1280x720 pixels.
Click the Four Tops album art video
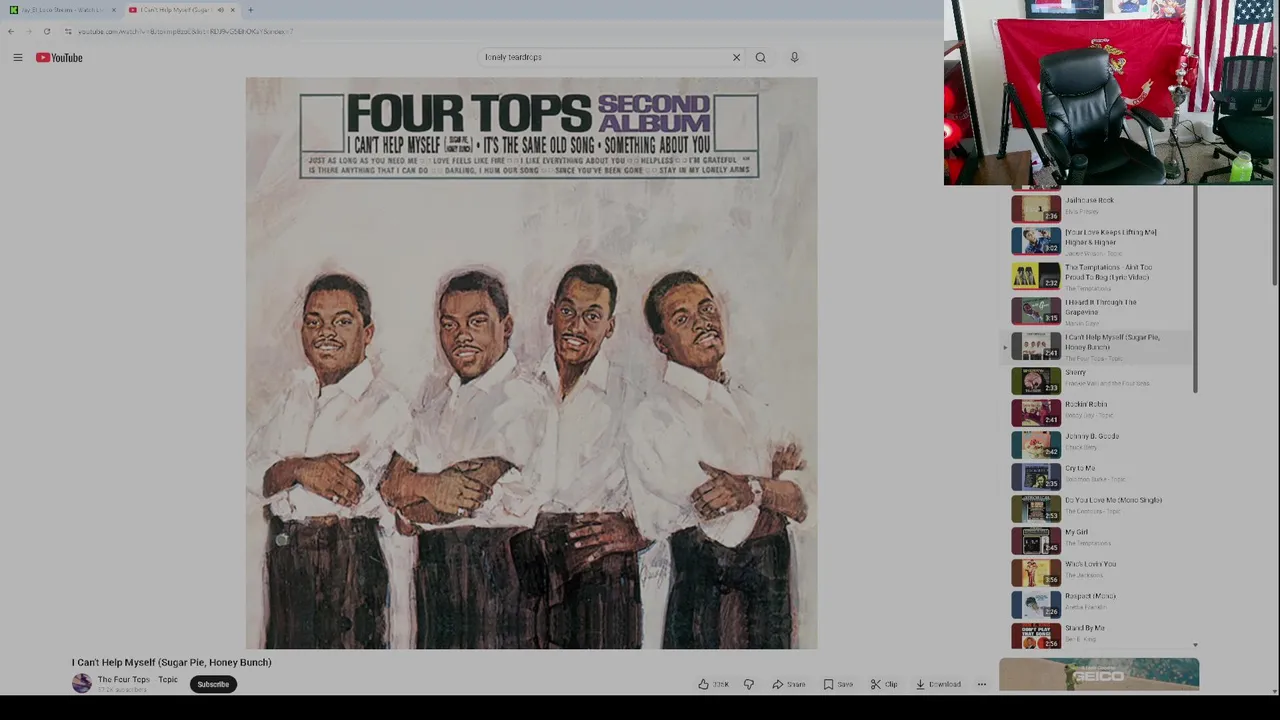(531, 363)
